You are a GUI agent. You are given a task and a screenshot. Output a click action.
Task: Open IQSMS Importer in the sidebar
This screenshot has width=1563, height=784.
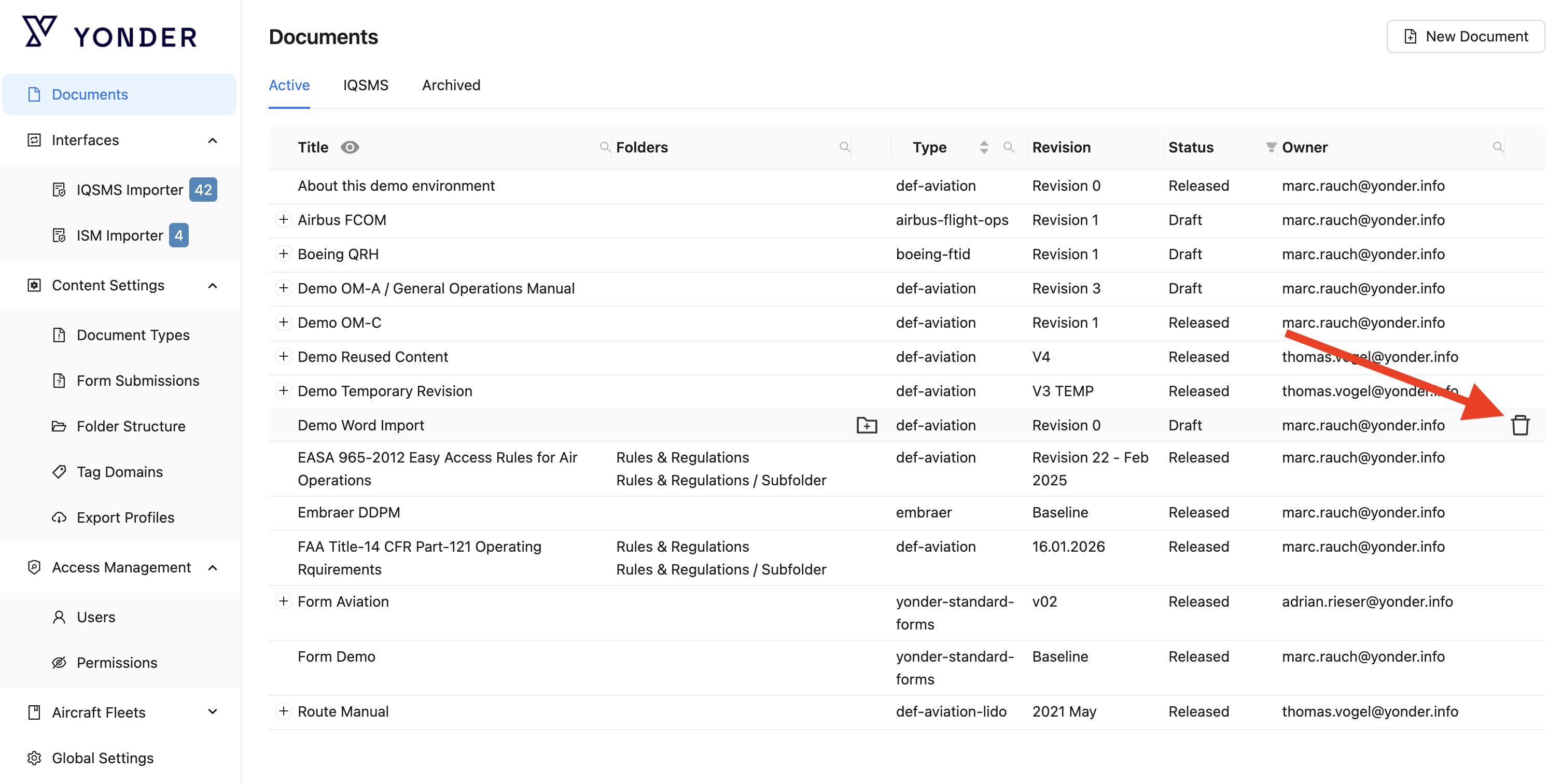(x=129, y=190)
